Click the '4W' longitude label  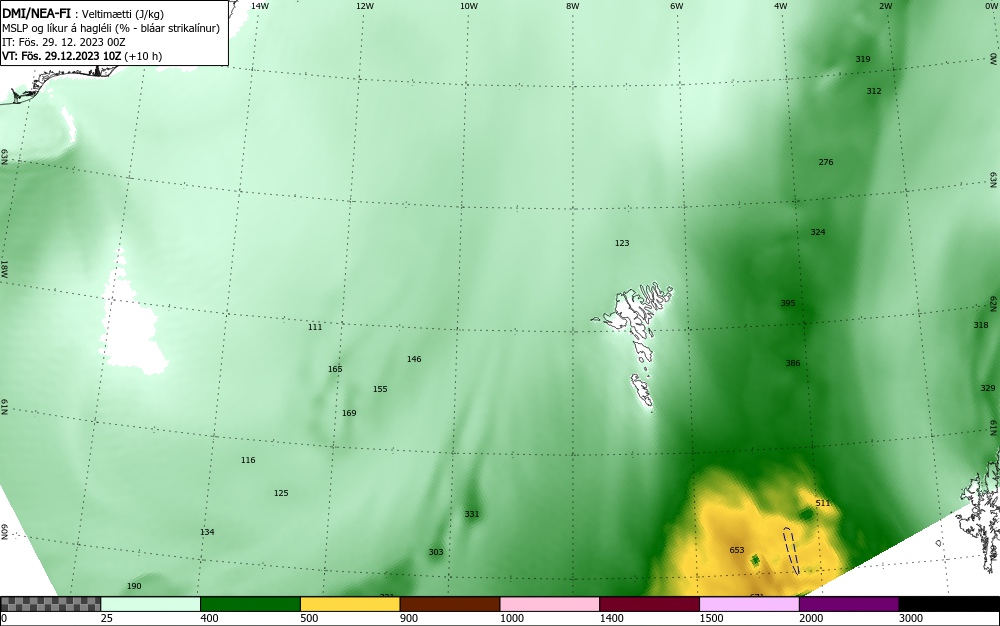coord(781,6)
